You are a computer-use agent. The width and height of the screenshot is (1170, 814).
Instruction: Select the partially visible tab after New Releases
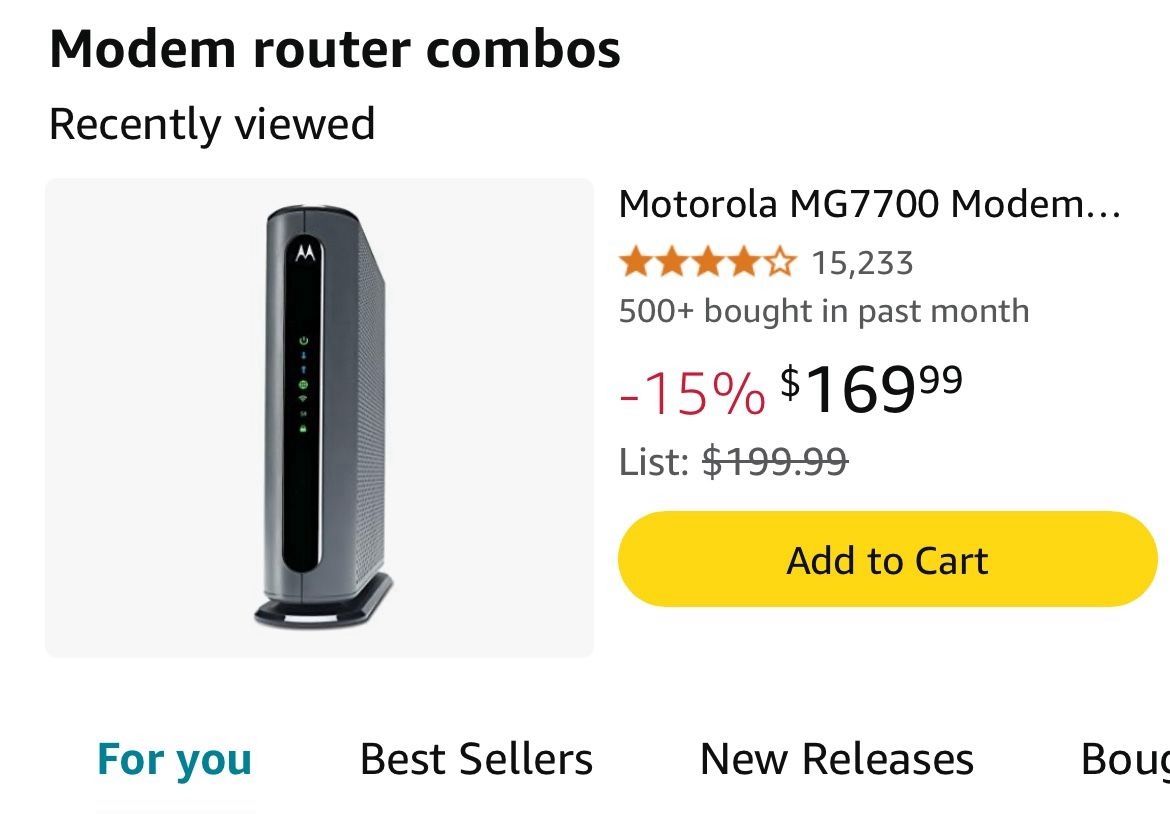1125,759
